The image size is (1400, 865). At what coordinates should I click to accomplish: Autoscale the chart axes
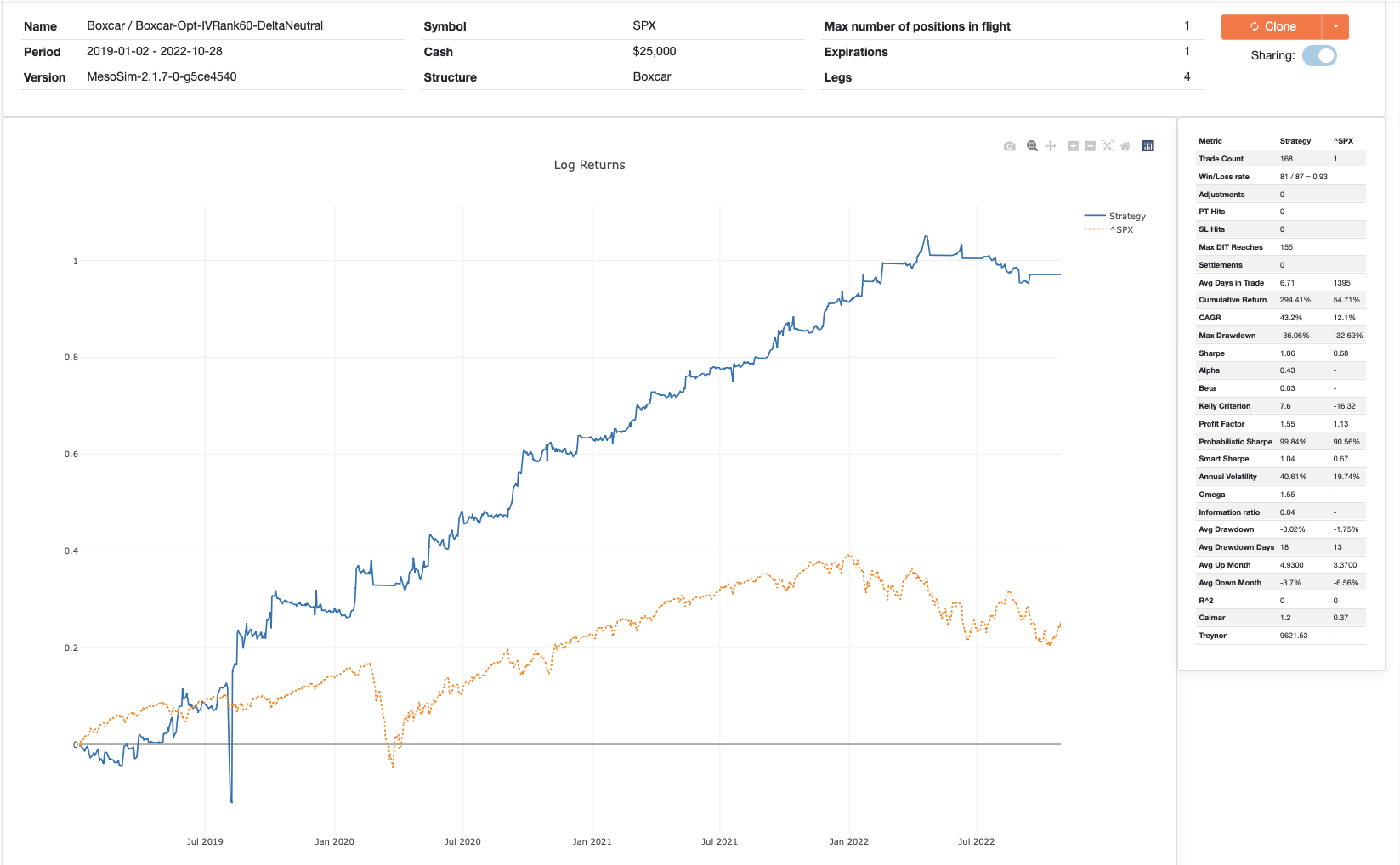[x=1107, y=145]
